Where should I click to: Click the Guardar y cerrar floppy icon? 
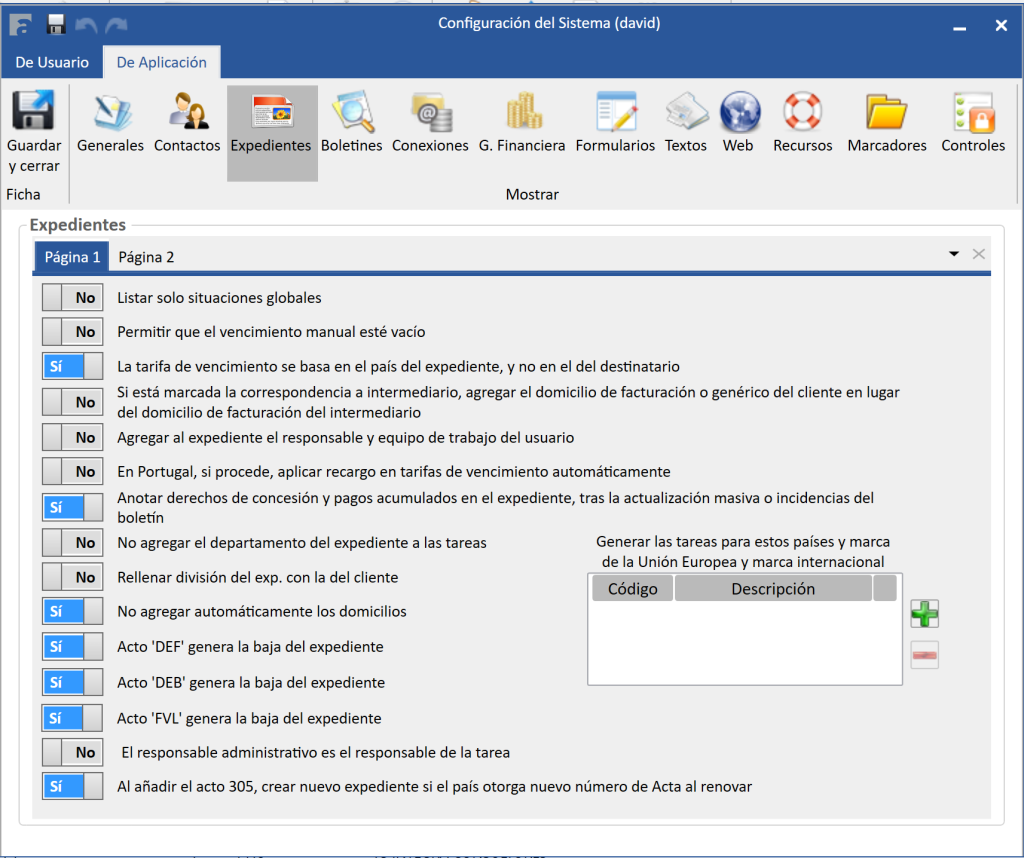tap(33, 112)
